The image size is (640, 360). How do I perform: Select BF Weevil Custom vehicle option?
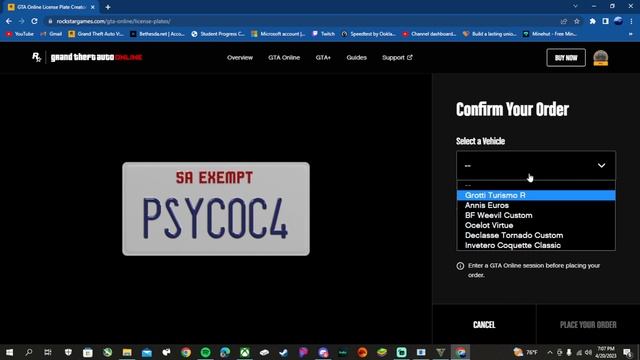tap(536, 215)
